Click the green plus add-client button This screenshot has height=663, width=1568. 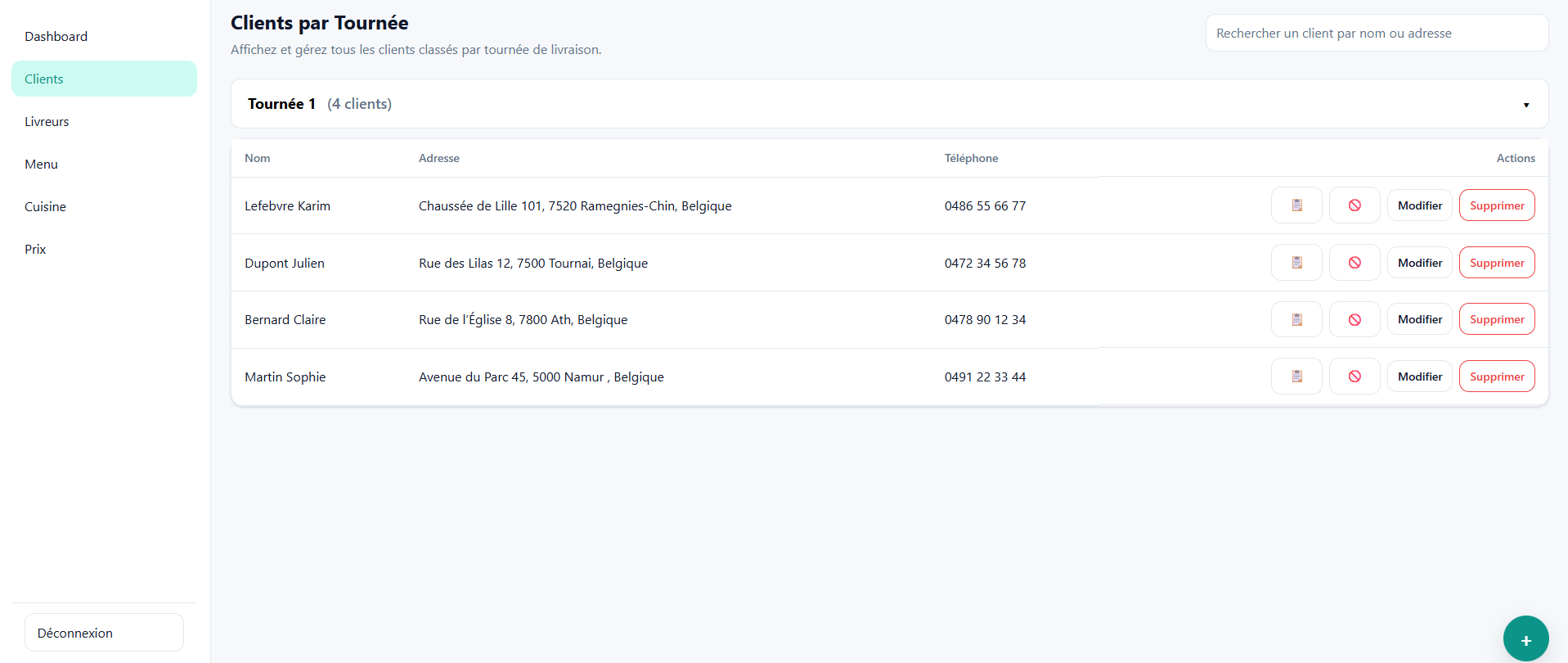coord(1525,638)
